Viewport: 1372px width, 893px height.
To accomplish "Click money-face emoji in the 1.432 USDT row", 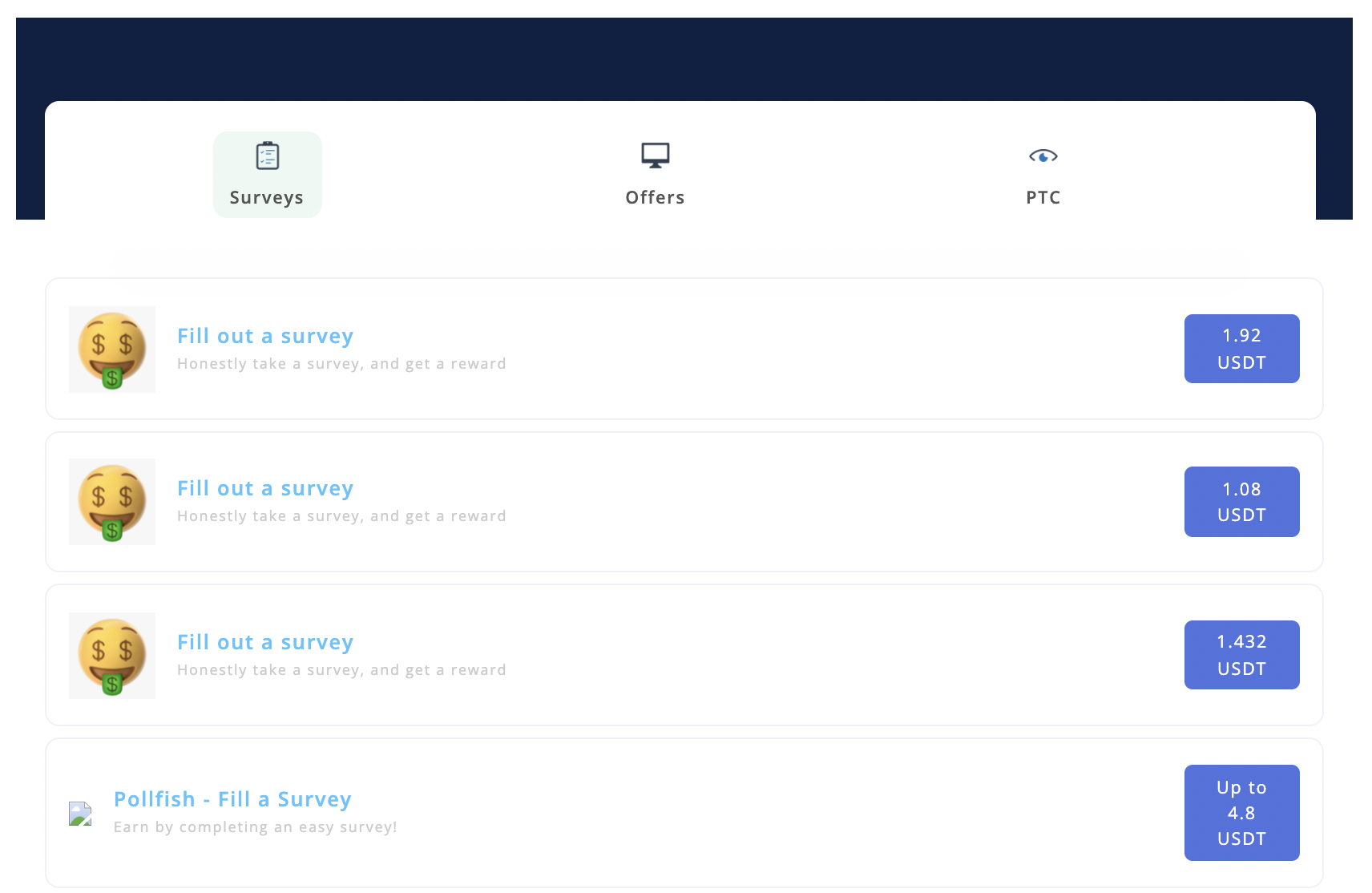I will (112, 656).
